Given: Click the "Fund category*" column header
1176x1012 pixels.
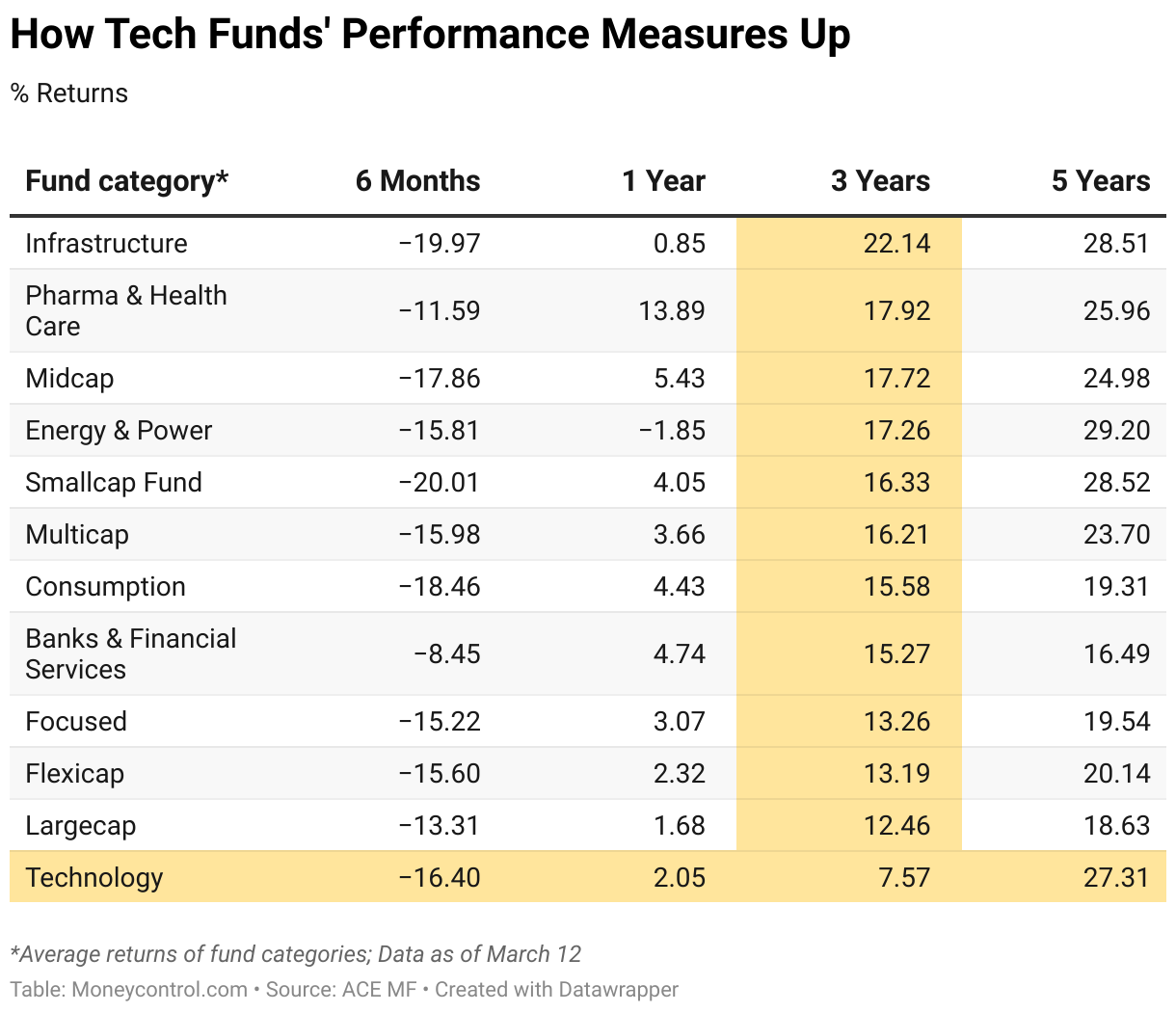Looking at the screenshot, I should tap(126, 181).
